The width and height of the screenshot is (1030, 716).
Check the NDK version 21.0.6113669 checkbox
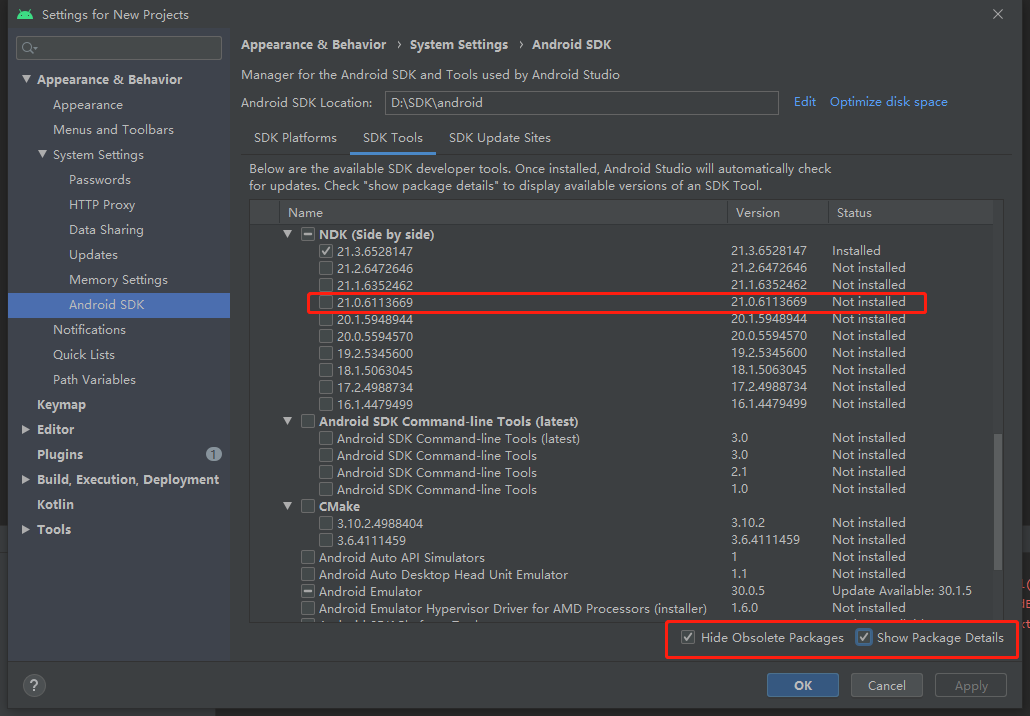pyautogui.click(x=325, y=302)
